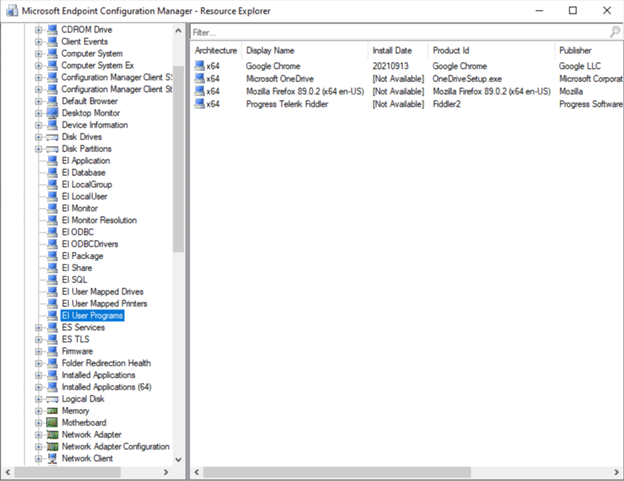Click the 20210913 install date cell
The width and height of the screenshot is (624, 481).
pos(390,66)
